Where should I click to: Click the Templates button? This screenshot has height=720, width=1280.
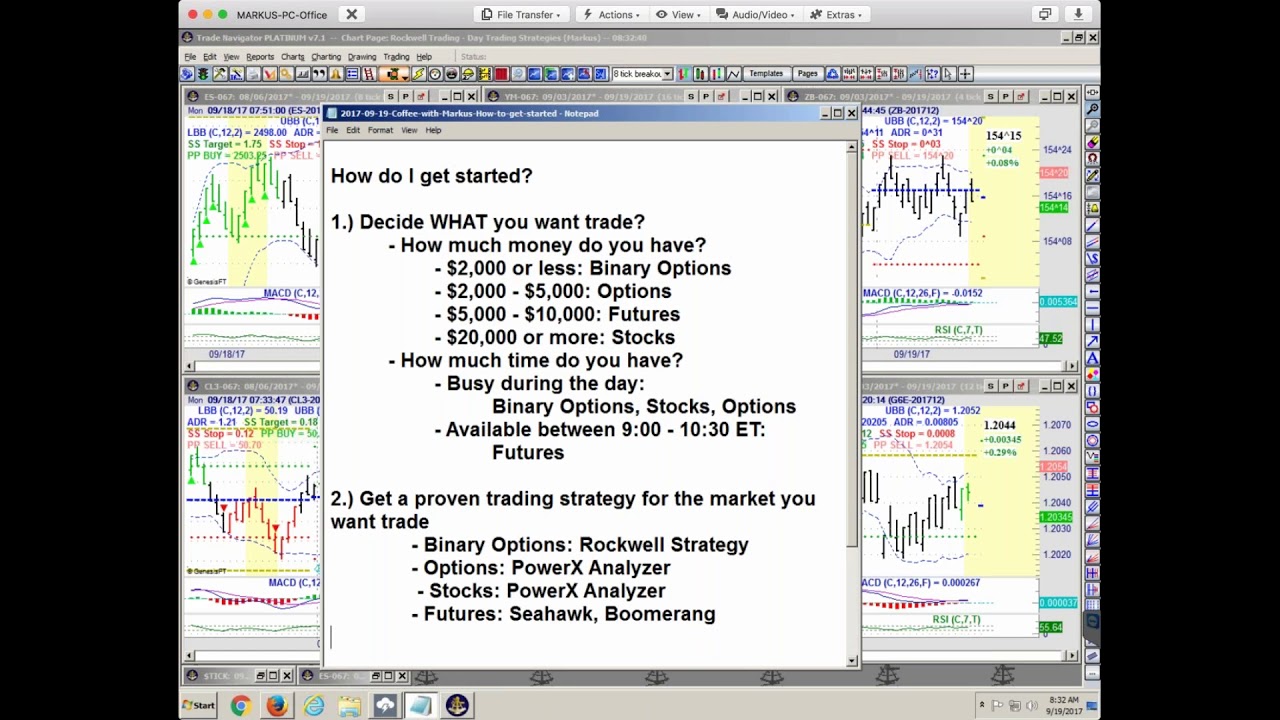coord(766,74)
